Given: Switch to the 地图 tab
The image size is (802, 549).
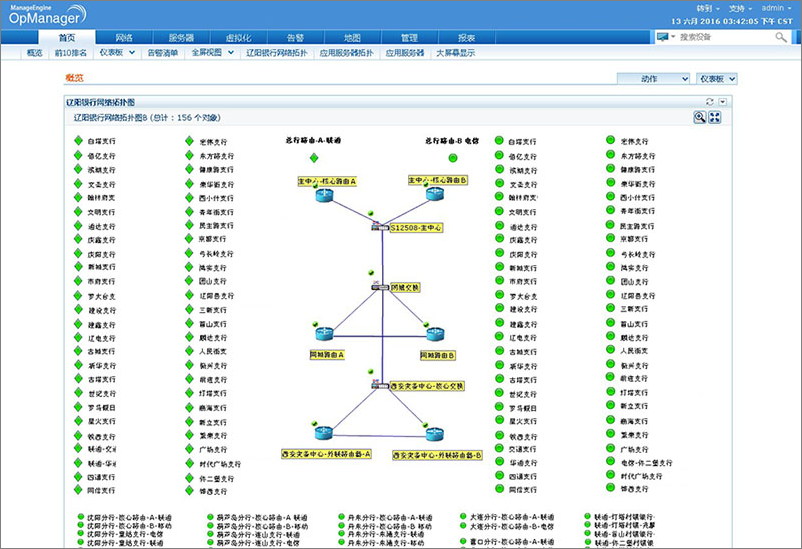Looking at the screenshot, I should pos(352,37).
